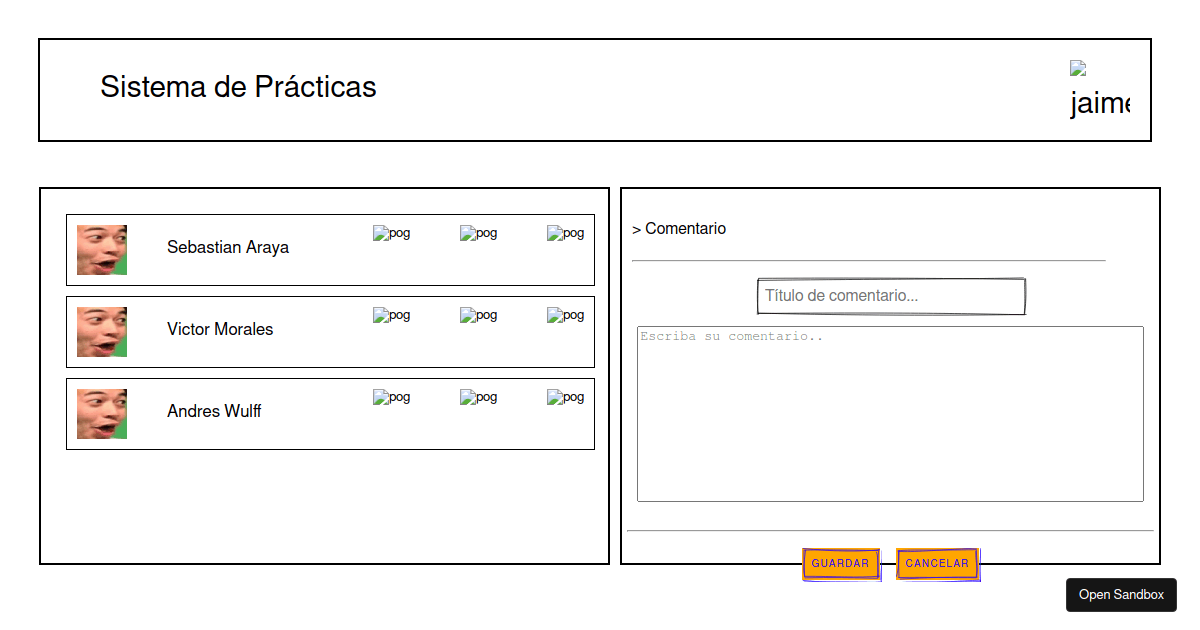Click the Sistema de Prácticas header title
This screenshot has height=630, width=1200.
(237, 88)
